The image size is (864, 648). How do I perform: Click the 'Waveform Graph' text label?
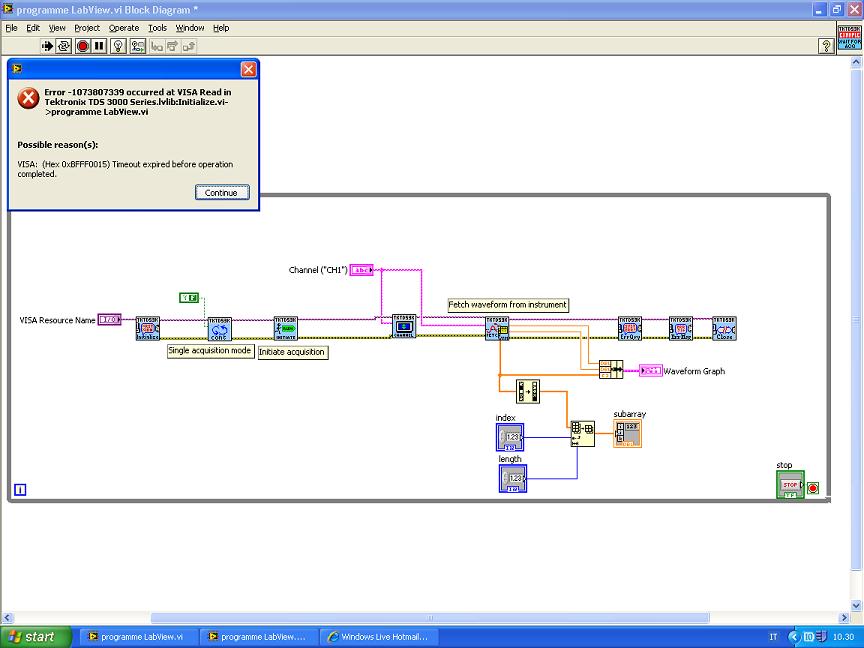coord(694,371)
